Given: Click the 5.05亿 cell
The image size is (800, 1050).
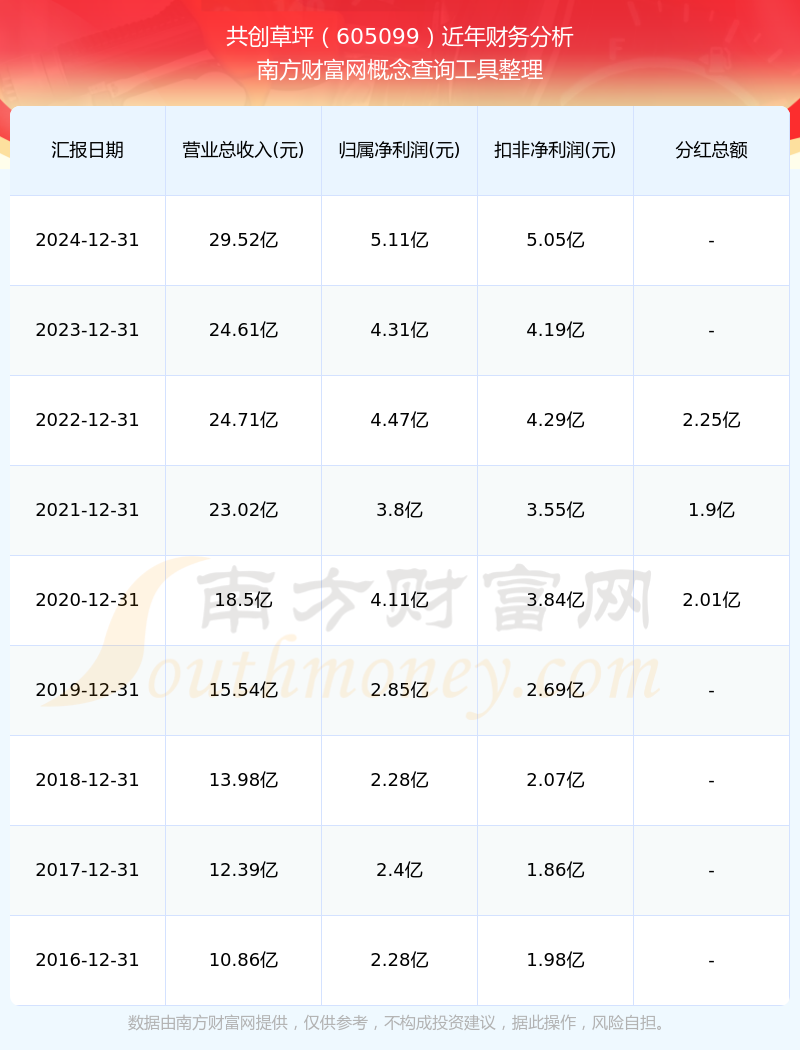Looking at the screenshot, I should (x=556, y=240).
